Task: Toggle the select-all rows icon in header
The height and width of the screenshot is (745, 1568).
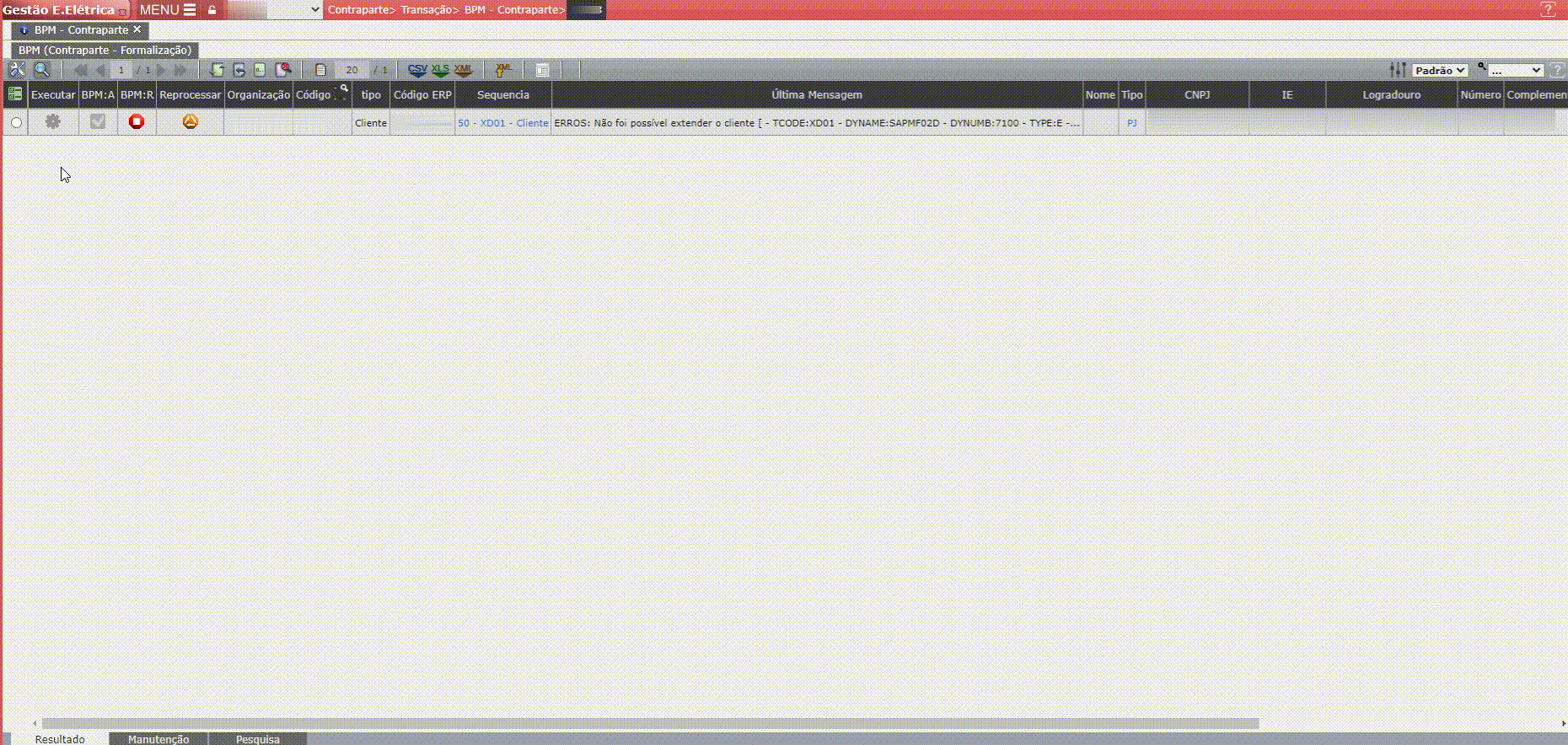Action: tap(14, 94)
